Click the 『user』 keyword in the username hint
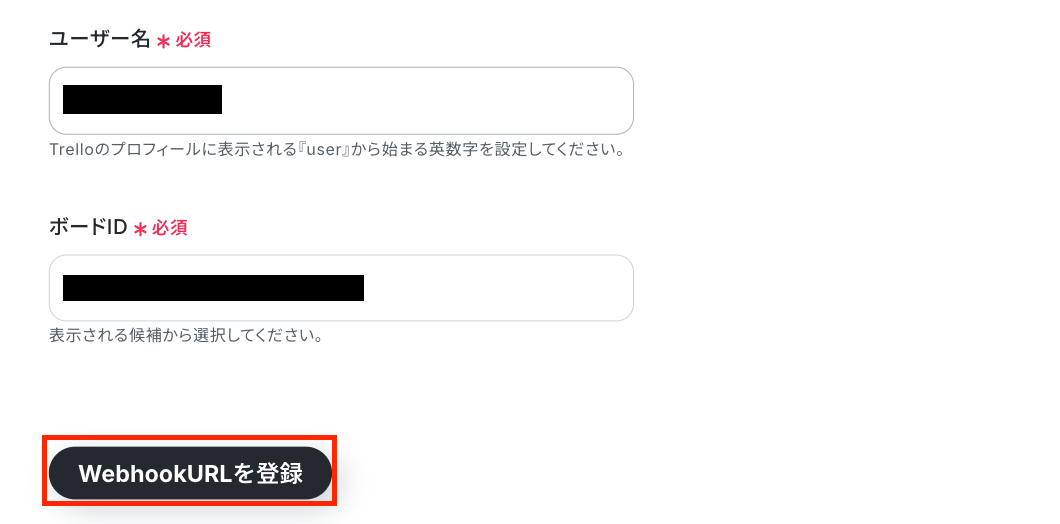 click(x=328, y=149)
